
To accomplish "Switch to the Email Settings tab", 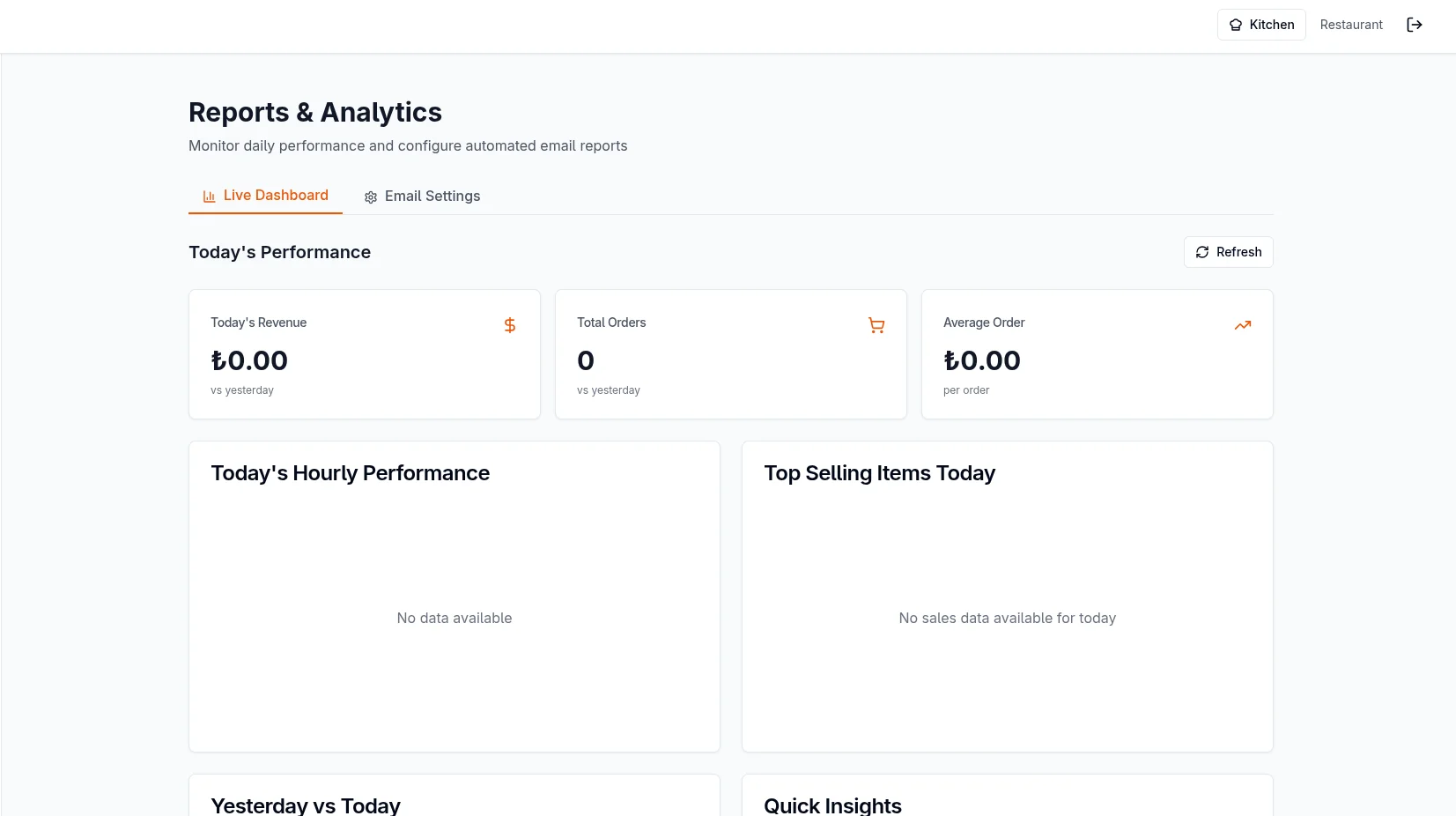I will (422, 197).
